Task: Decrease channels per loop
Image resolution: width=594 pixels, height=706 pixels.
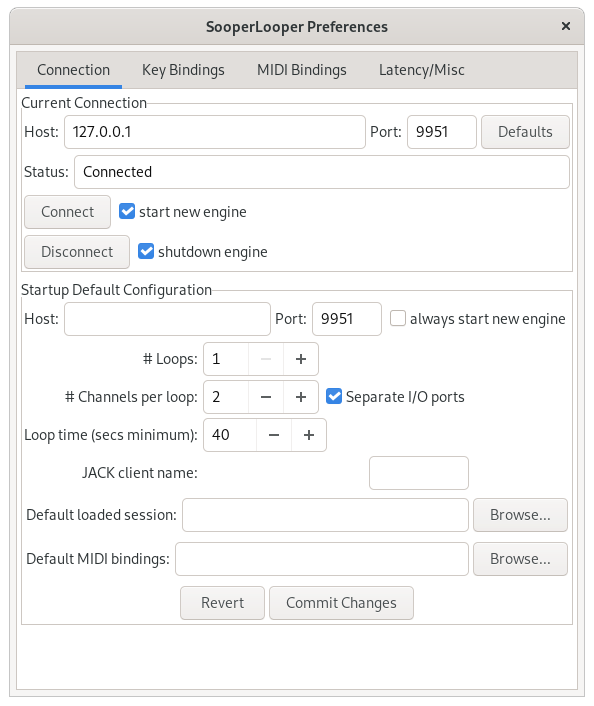Action: pos(266,397)
